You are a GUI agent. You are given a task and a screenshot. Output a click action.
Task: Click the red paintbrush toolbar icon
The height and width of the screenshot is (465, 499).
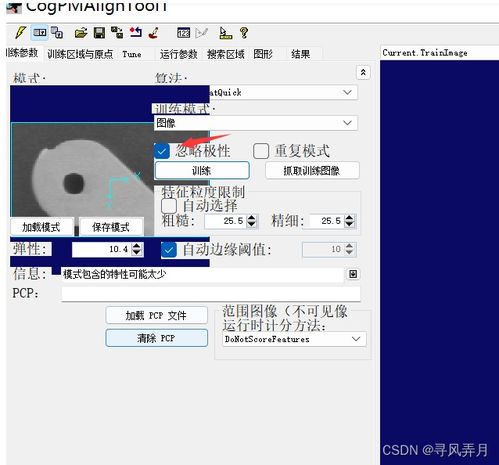coord(154,33)
